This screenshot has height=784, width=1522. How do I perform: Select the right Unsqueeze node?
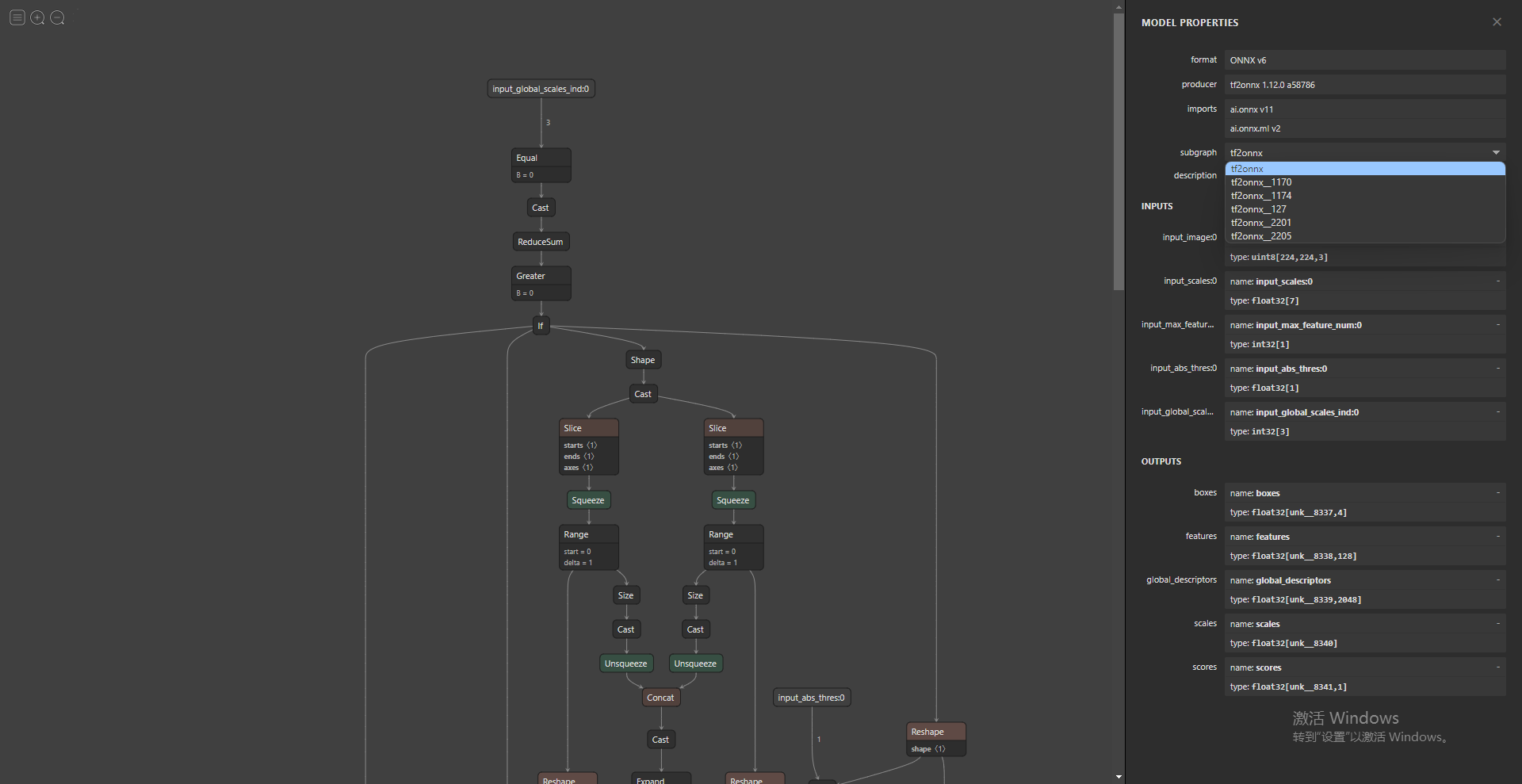pyautogui.click(x=695, y=664)
